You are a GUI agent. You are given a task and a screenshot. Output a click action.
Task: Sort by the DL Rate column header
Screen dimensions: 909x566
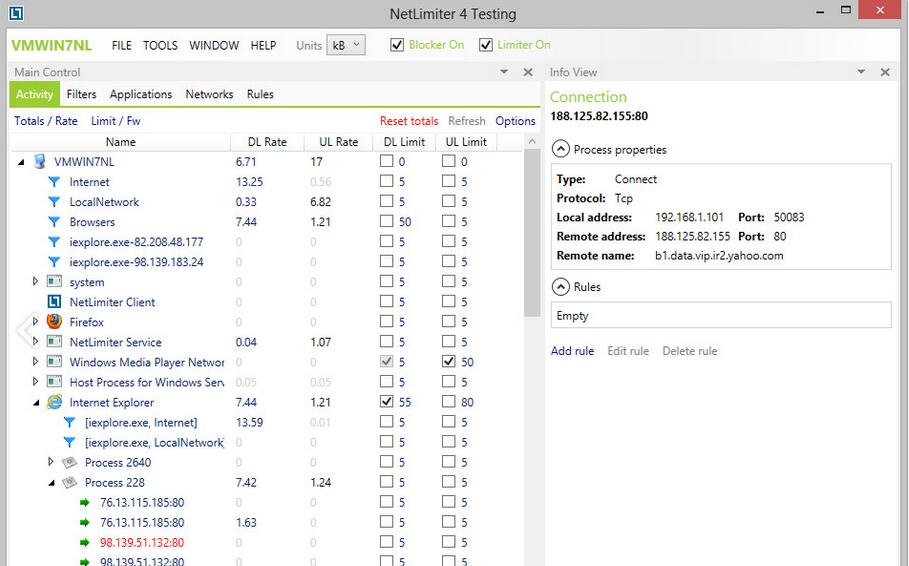267,142
